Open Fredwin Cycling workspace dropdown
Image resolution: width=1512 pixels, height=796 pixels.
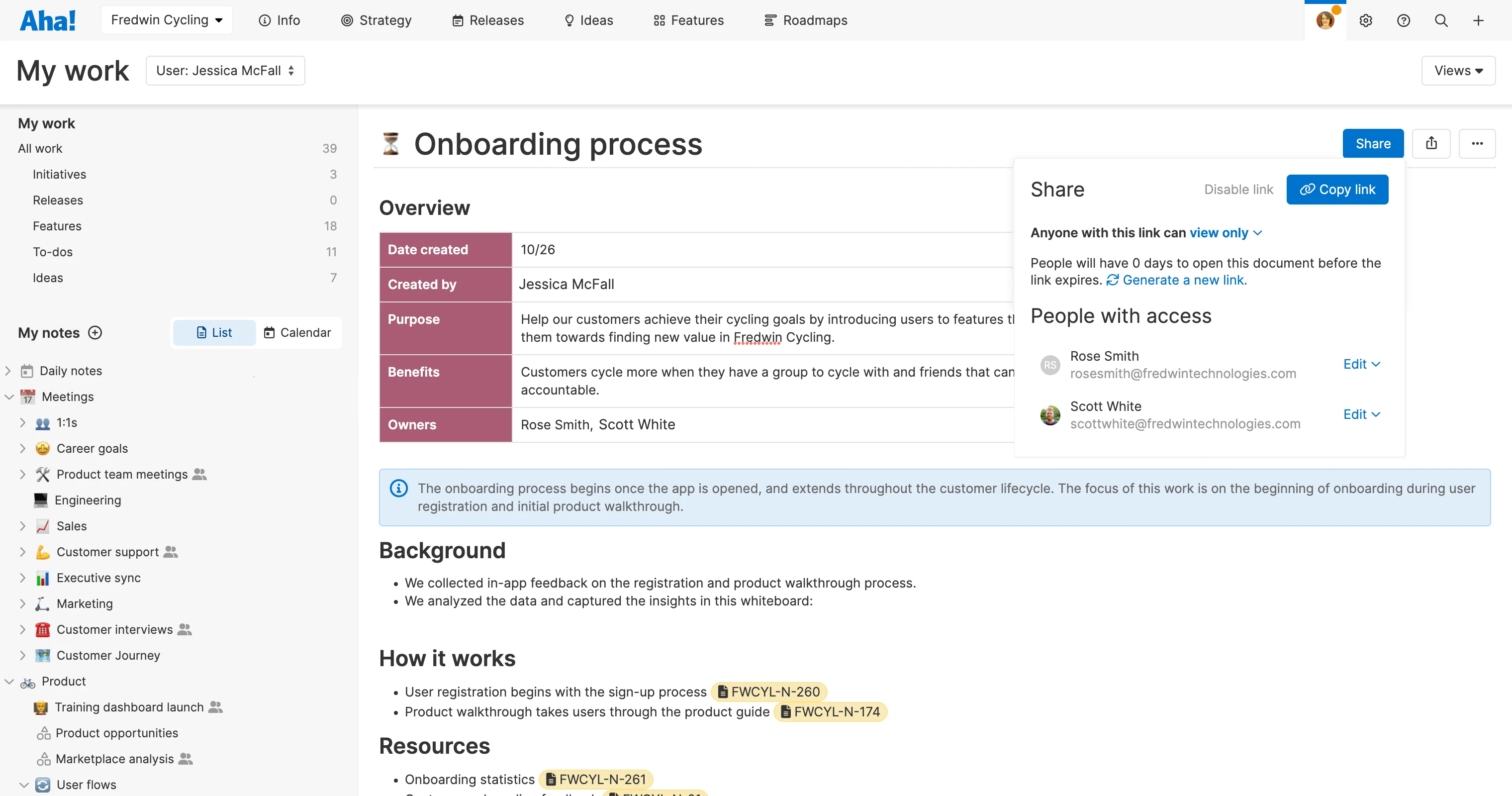[167, 20]
